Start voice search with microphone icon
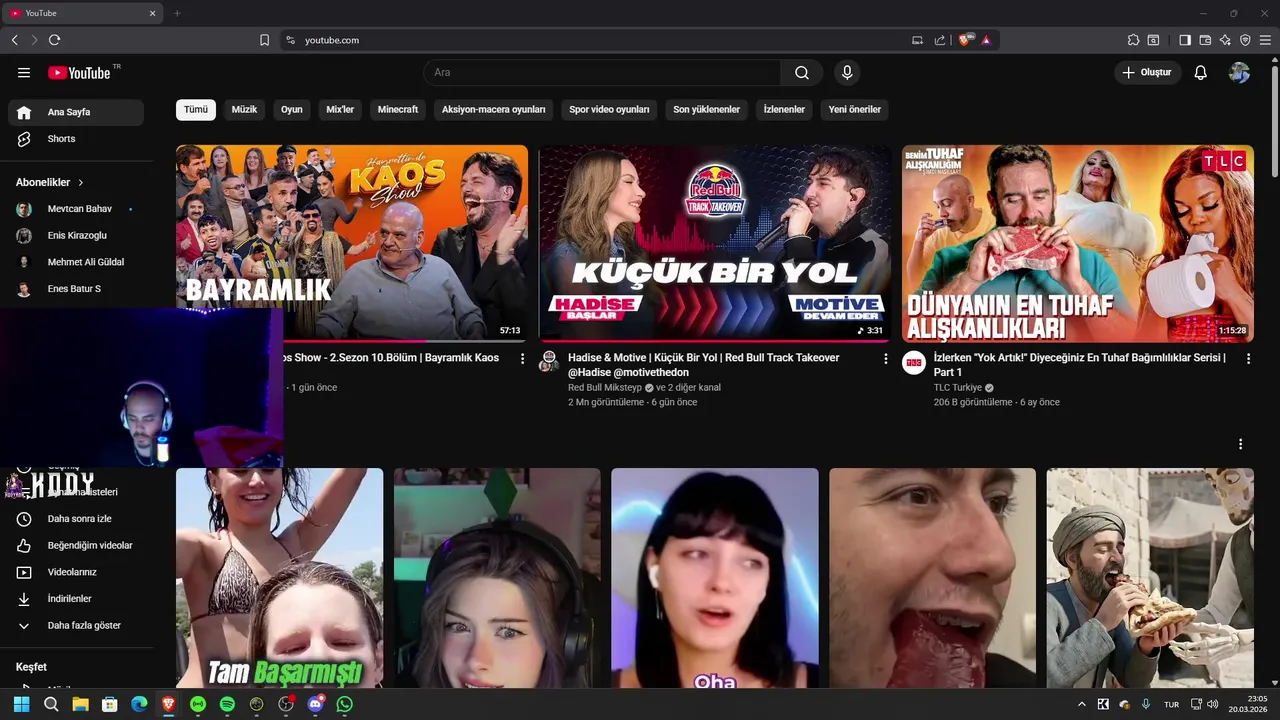 [847, 73]
